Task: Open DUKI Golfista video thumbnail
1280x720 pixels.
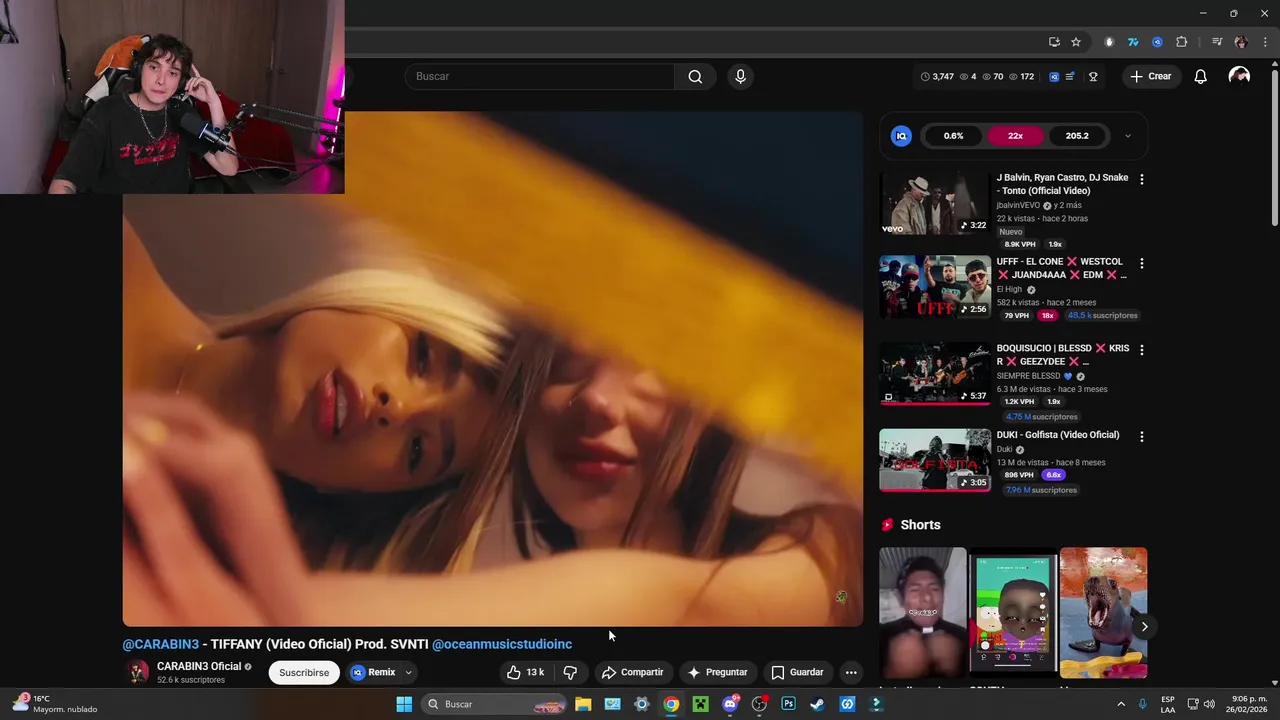Action: pyautogui.click(x=935, y=460)
